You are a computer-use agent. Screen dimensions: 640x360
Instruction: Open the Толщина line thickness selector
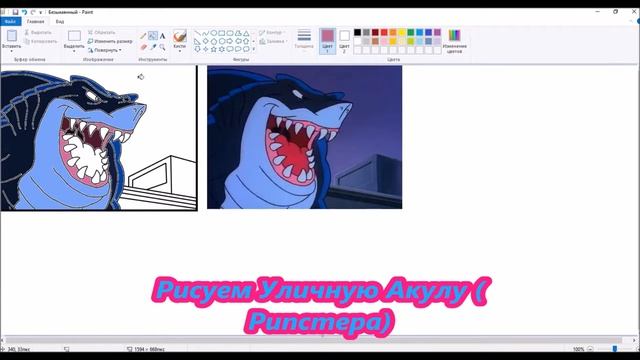[304, 39]
